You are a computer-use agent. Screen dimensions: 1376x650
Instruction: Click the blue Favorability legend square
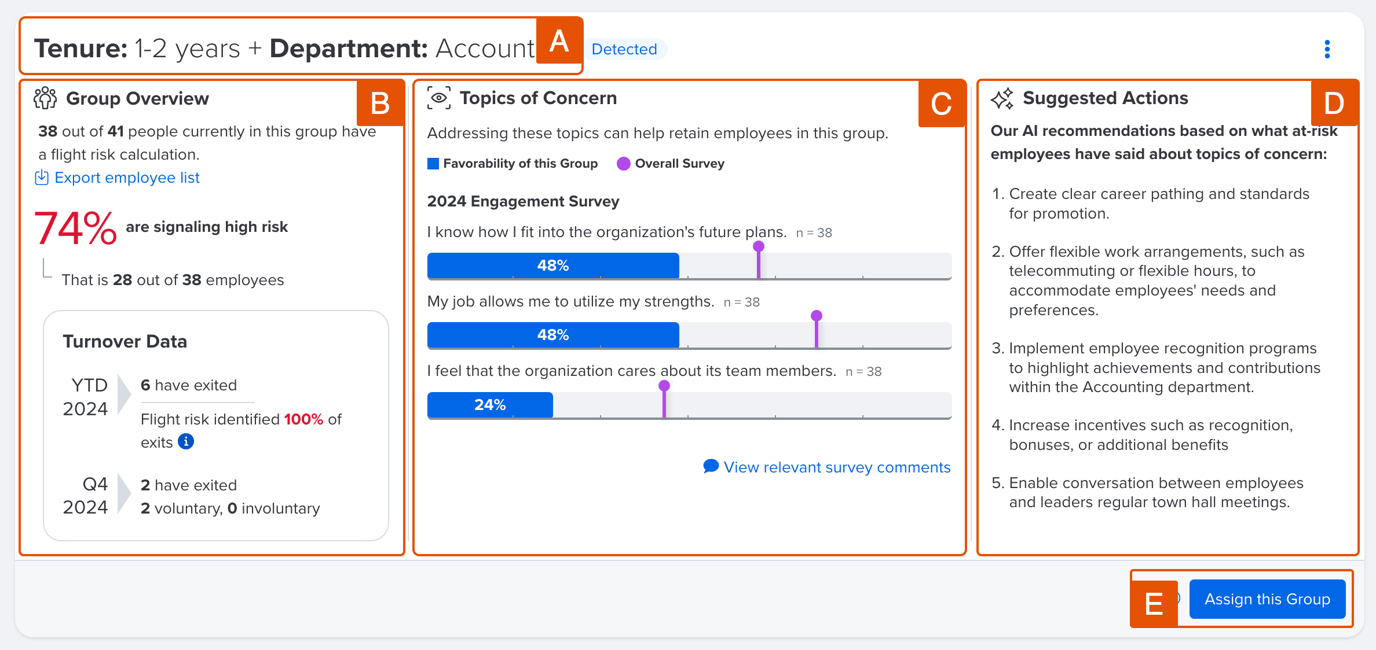click(433, 164)
